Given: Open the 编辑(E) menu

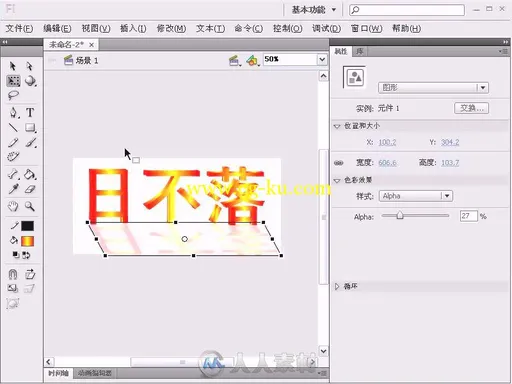Looking at the screenshot, I should click(x=57, y=29).
